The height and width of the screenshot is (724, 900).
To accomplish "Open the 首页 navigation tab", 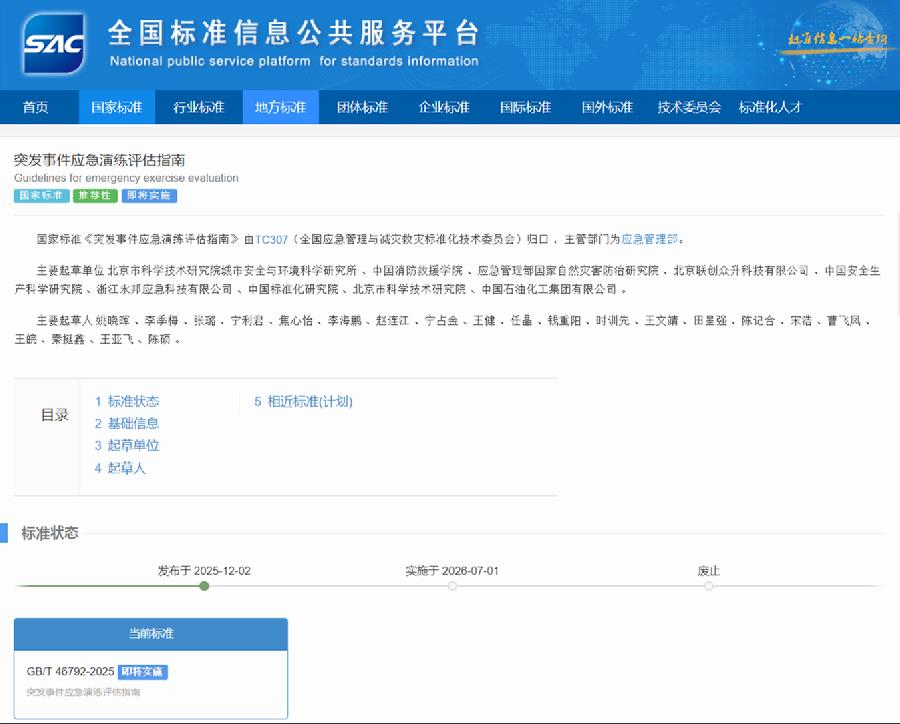I will tap(38, 107).
